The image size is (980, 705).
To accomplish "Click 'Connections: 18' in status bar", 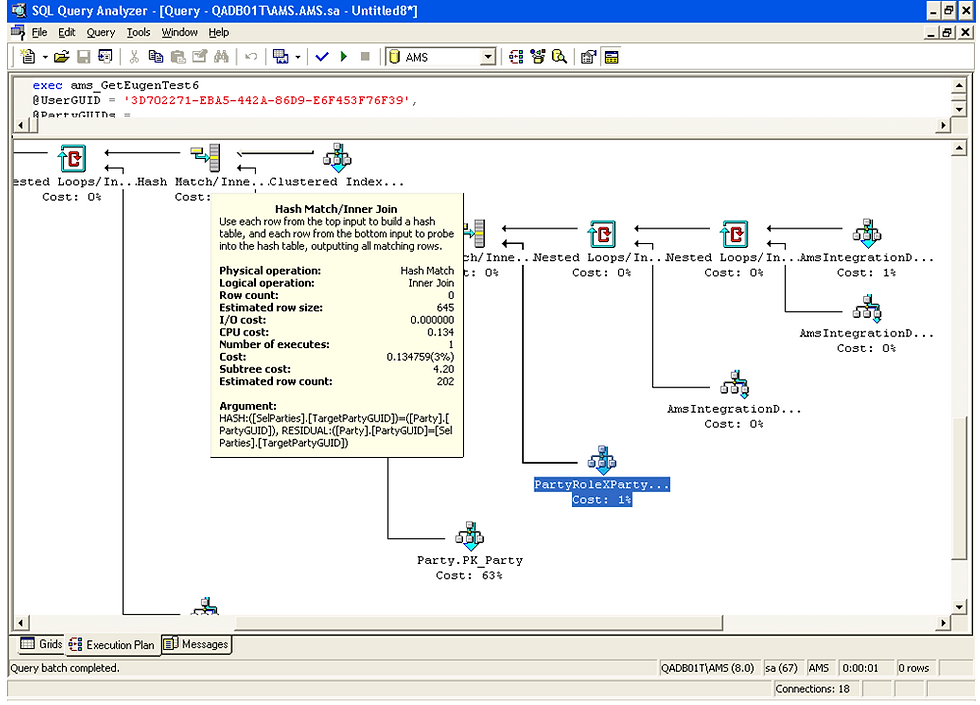I will click(812, 689).
